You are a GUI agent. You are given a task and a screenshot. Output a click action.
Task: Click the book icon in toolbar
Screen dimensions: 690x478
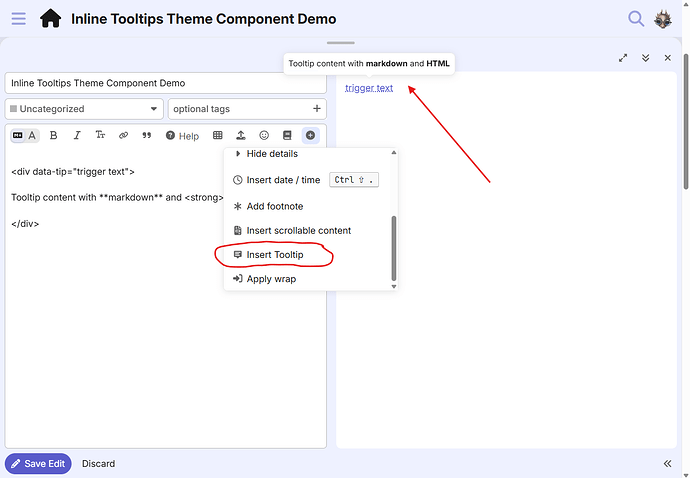click(287, 136)
